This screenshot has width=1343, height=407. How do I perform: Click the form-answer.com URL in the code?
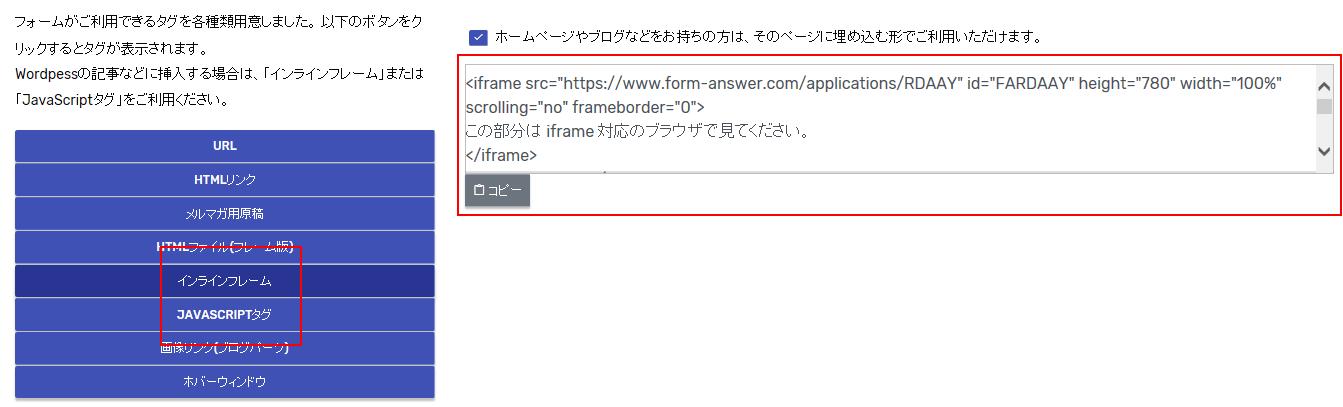click(763, 83)
